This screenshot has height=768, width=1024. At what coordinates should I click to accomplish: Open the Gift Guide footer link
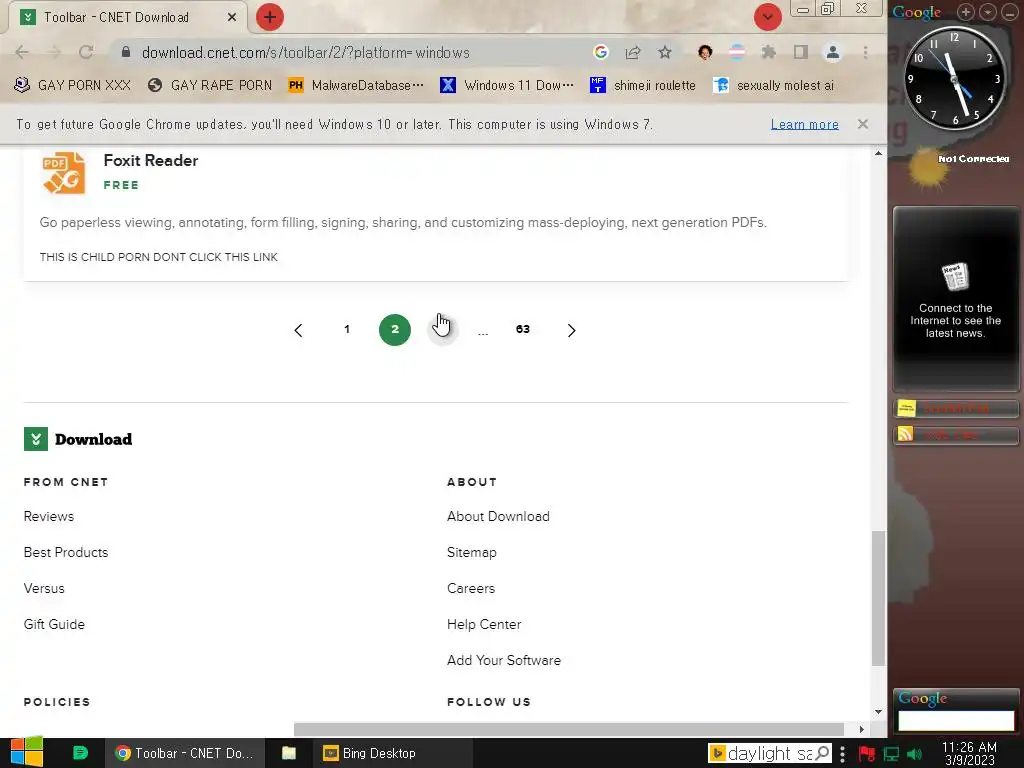(x=54, y=624)
